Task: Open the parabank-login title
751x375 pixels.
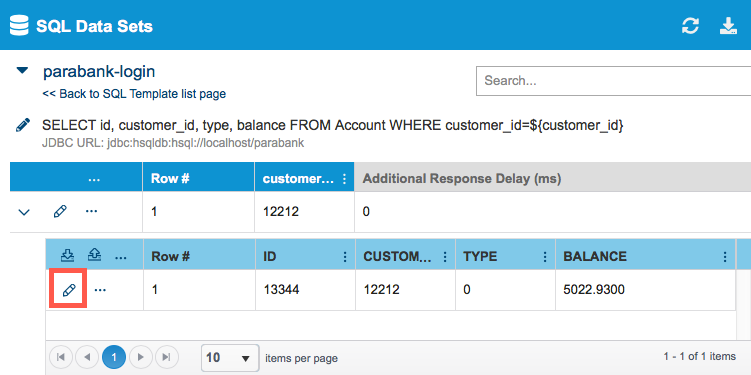Action: pos(99,71)
